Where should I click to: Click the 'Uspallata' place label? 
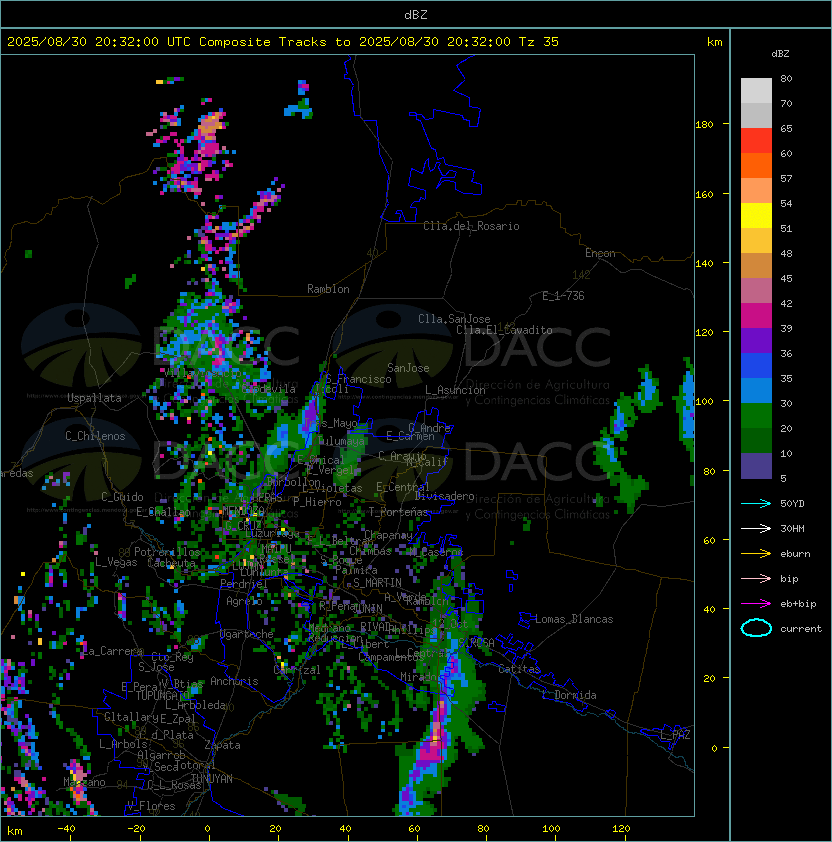[94, 398]
